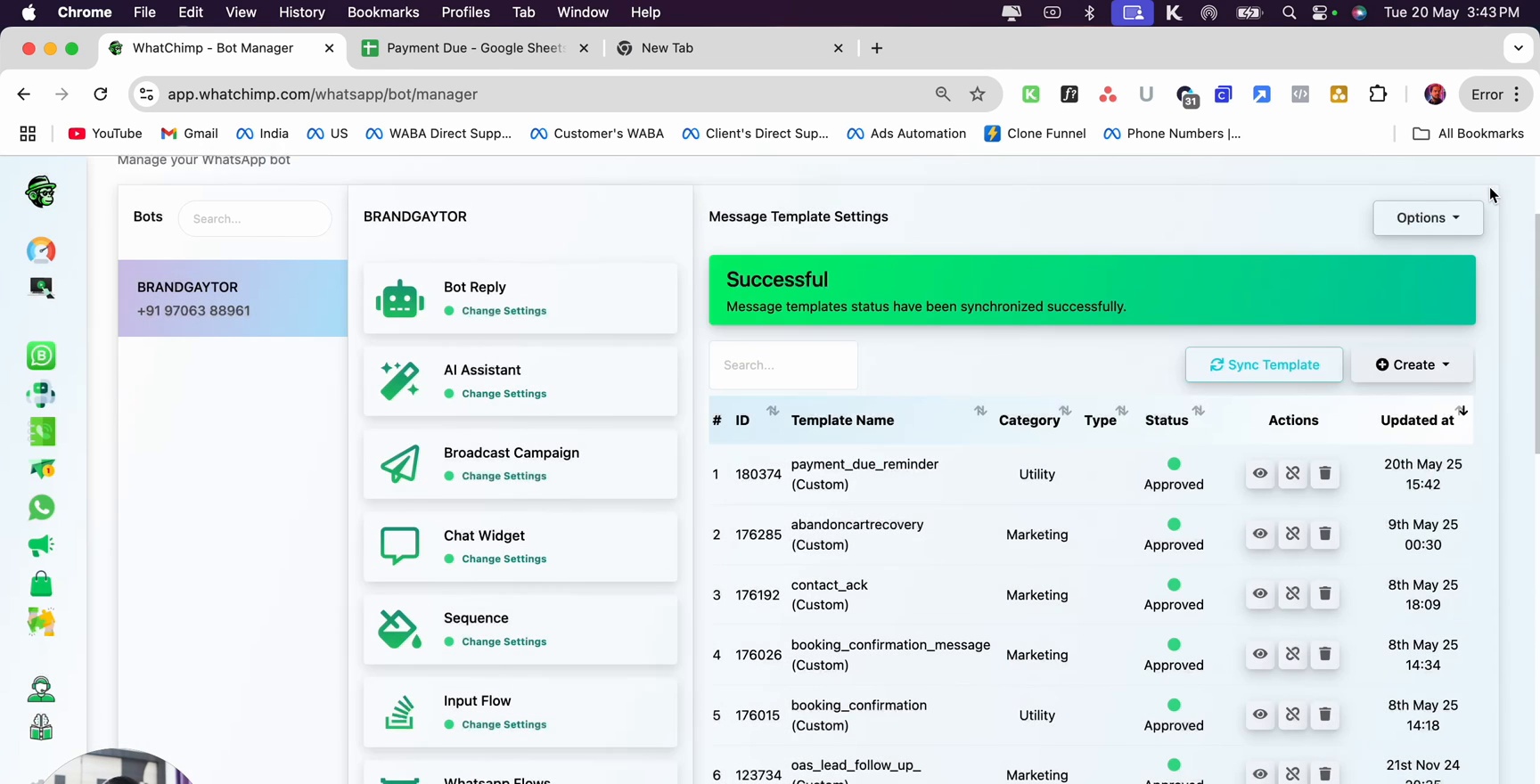
Task: Open the Options dropdown
Action: pyautogui.click(x=1428, y=218)
